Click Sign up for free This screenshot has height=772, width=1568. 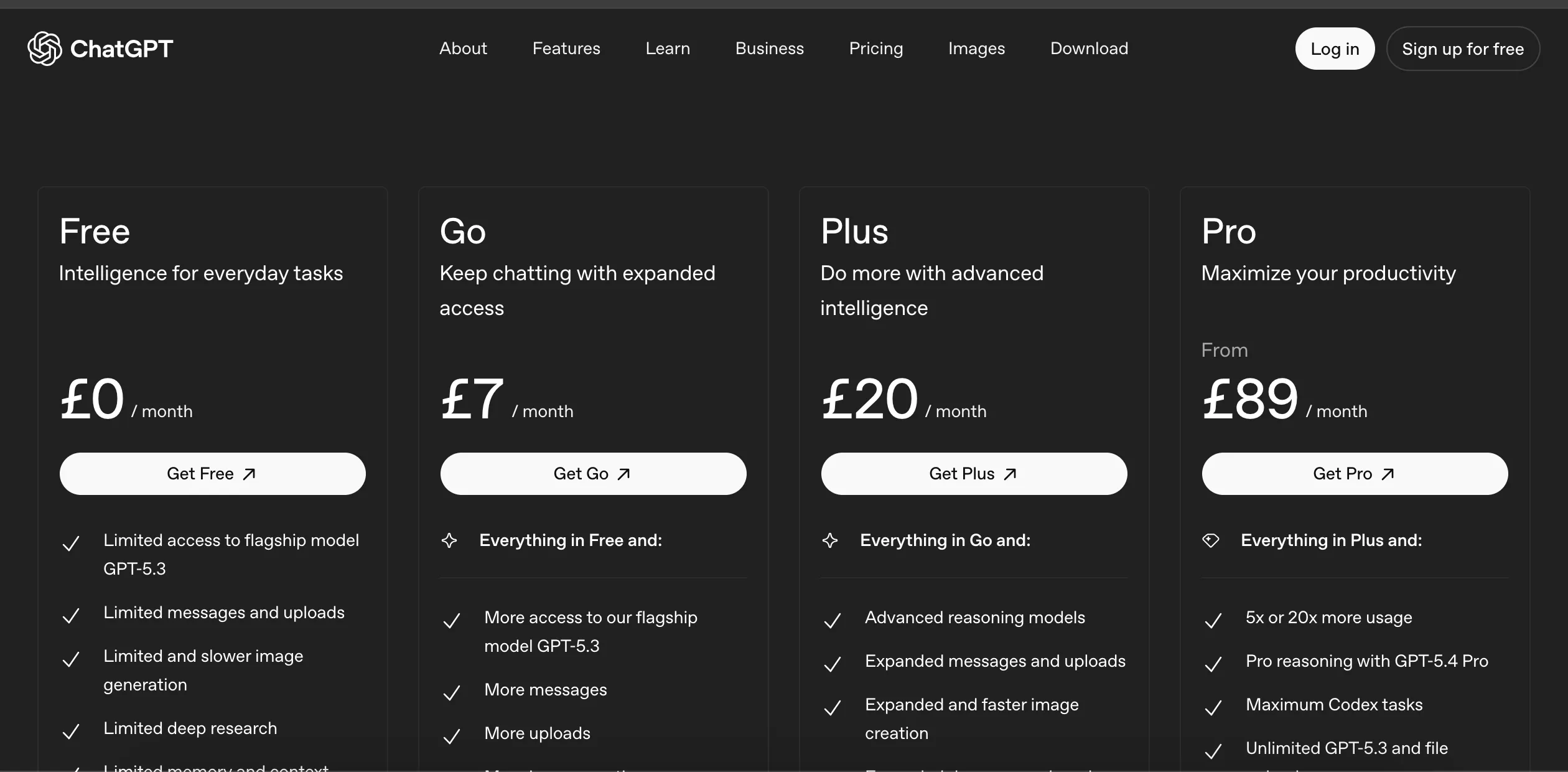click(x=1463, y=48)
